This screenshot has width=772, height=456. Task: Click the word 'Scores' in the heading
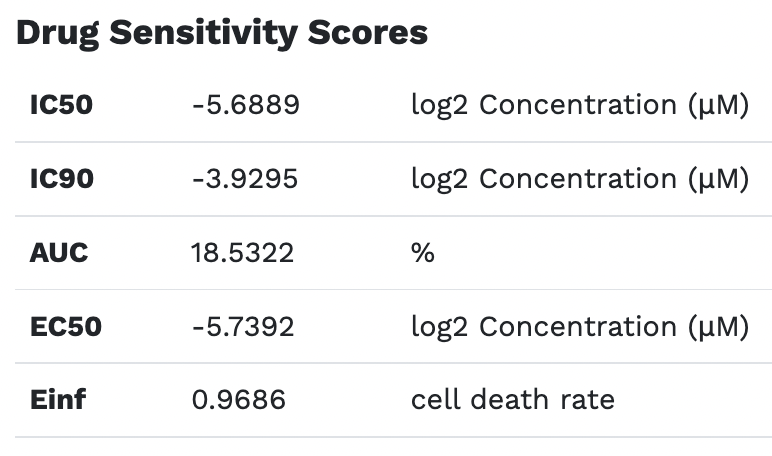[x=368, y=33]
